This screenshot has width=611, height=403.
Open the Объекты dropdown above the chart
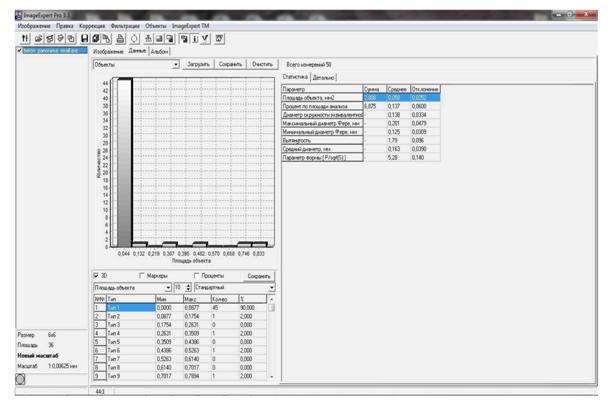click(176, 63)
